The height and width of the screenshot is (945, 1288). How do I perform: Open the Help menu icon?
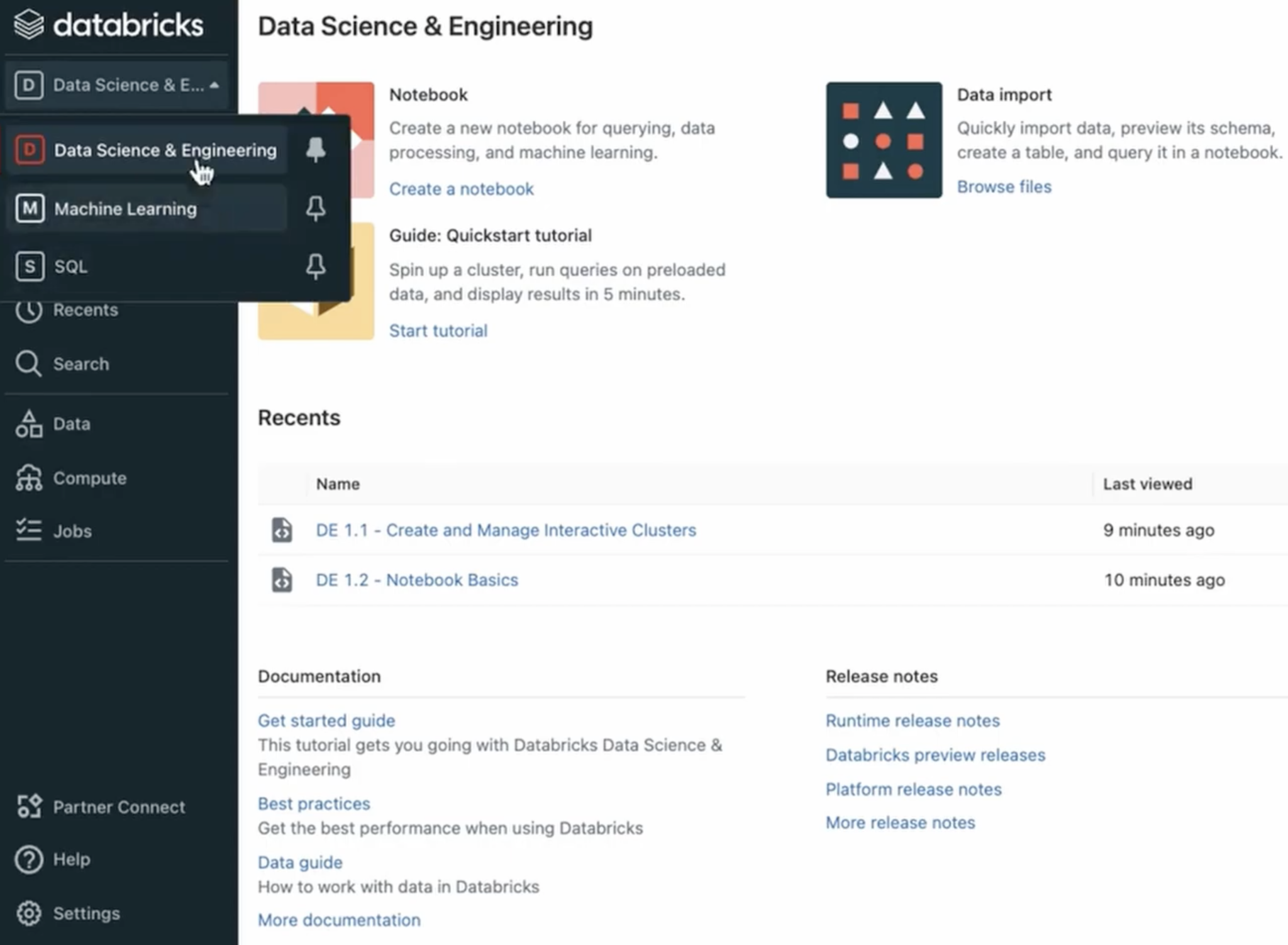[29, 859]
